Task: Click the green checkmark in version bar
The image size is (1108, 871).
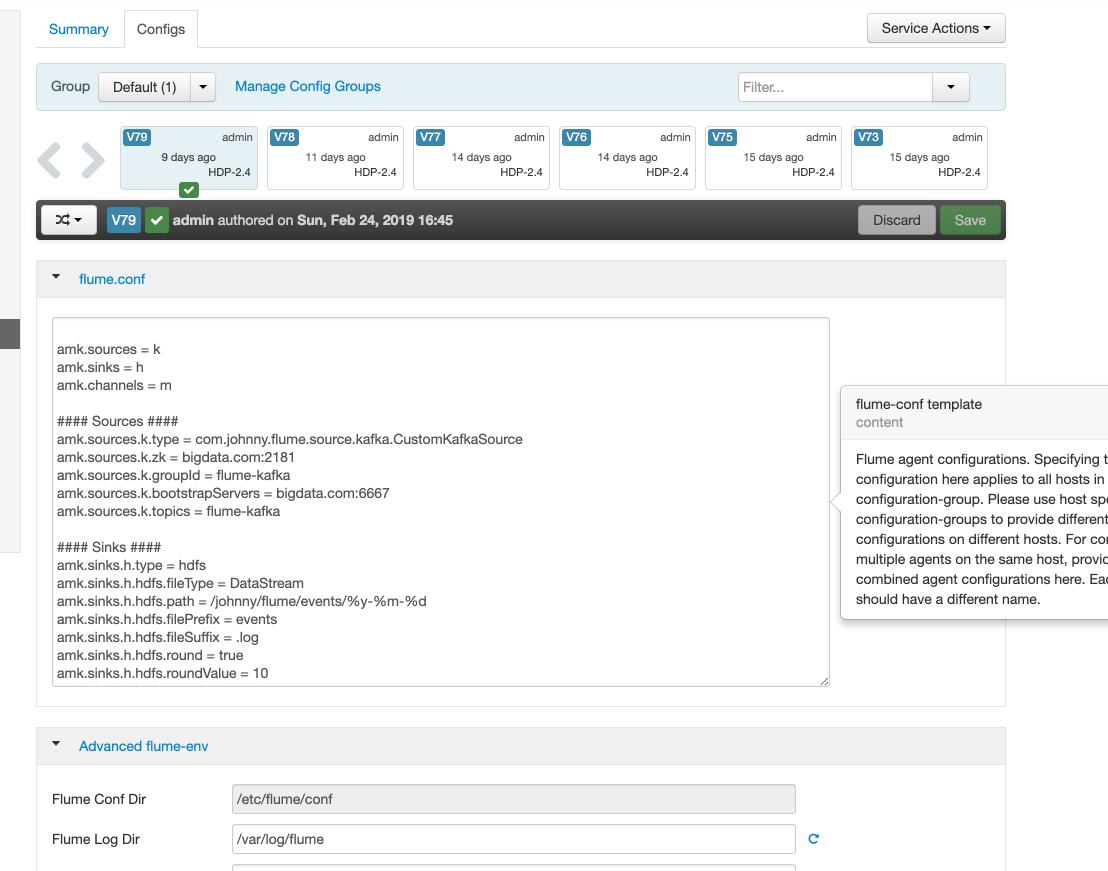Action: tap(157, 220)
